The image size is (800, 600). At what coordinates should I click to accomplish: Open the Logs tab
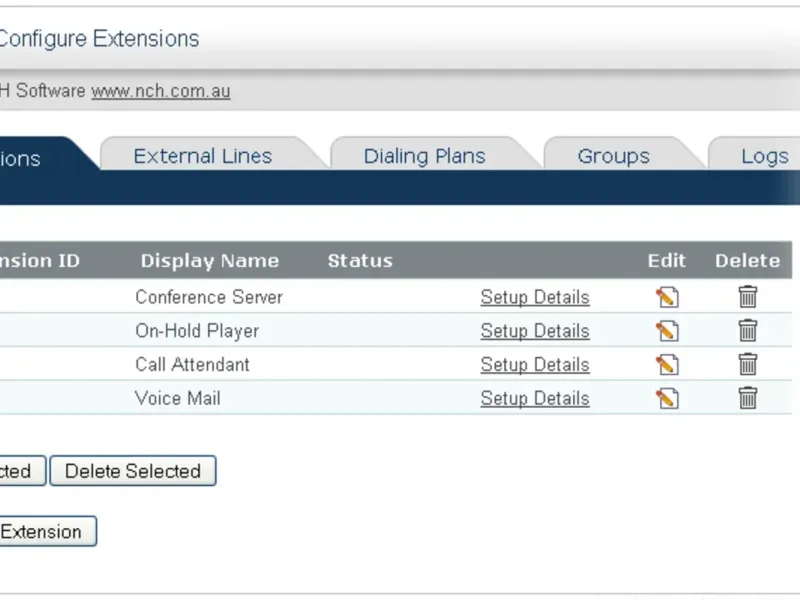click(764, 156)
